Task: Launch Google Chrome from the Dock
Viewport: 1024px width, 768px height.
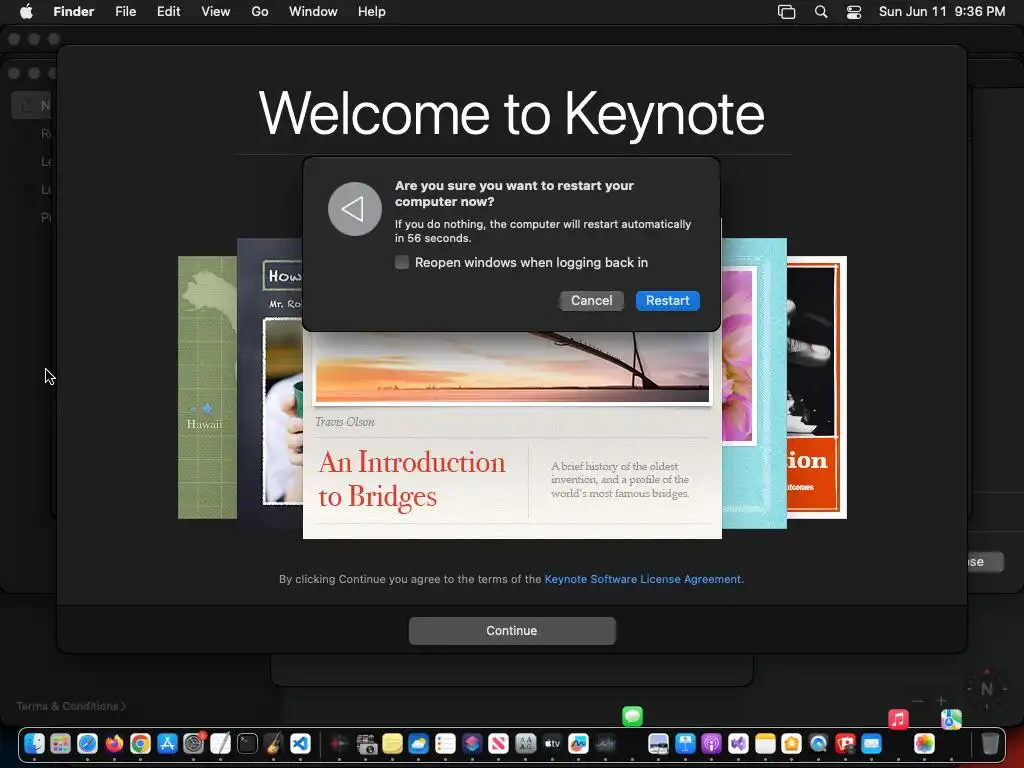Action: click(x=140, y=743)
